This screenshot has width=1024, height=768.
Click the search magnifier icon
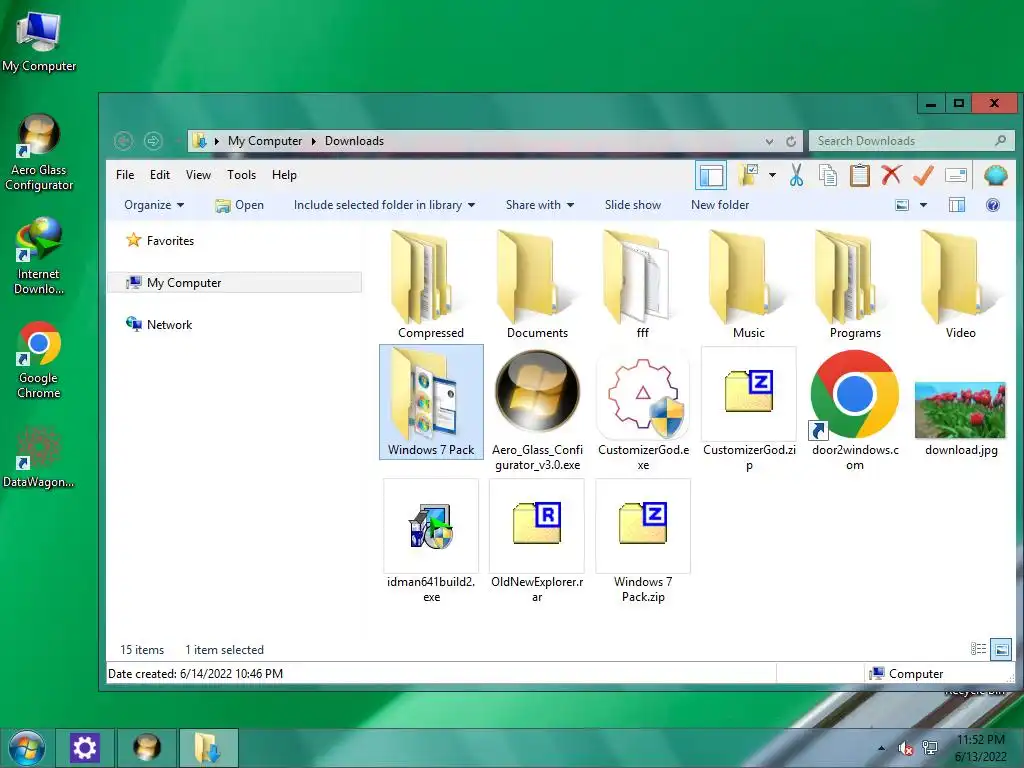point(1000,140)
